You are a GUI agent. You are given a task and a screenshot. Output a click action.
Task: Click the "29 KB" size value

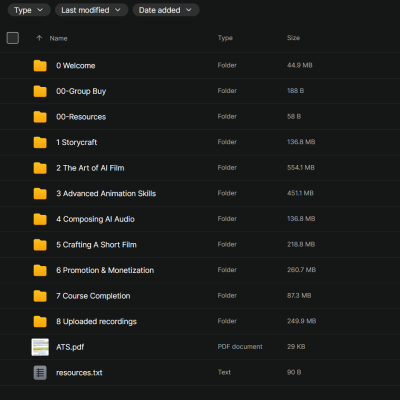point(296,347)
